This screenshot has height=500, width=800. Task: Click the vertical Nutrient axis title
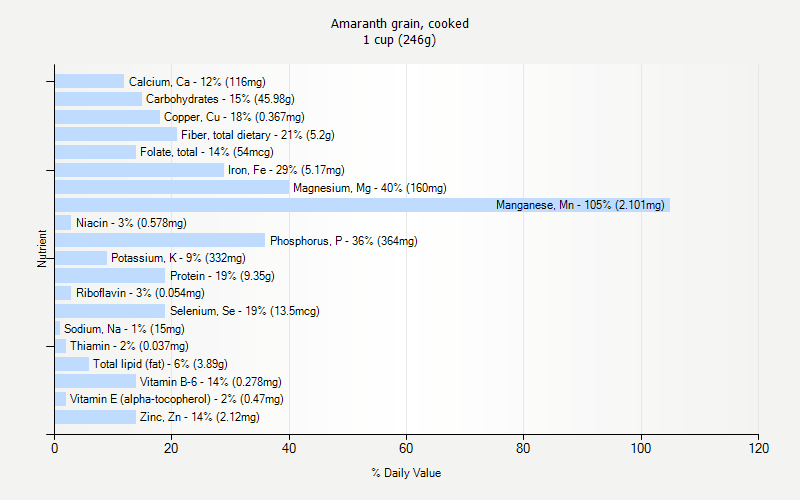(42, 248)
